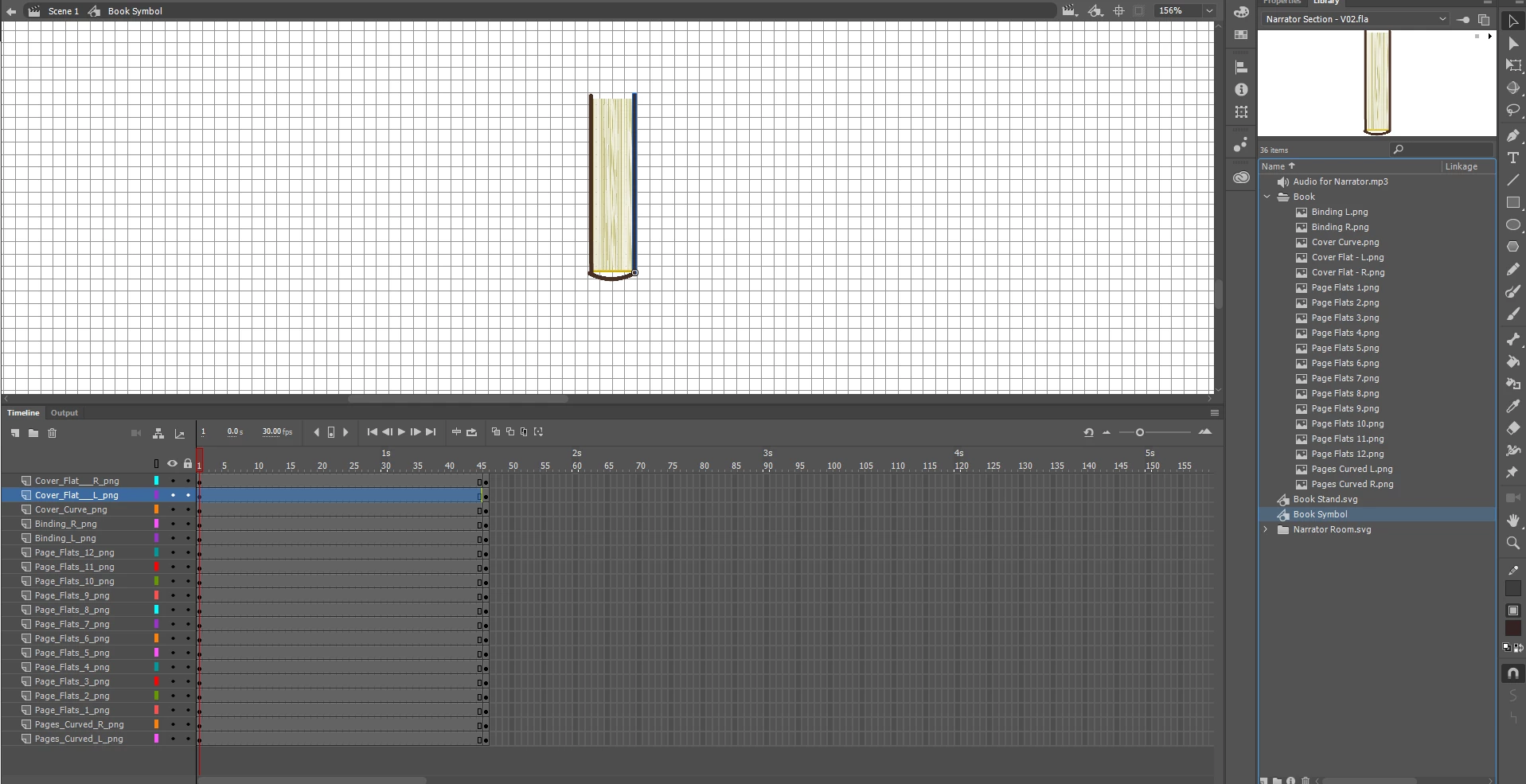Viewport: 1526px width, 784px height.
Task: Select the Subselection tool
Action: pyautogui.click(x=1513, y=44)
